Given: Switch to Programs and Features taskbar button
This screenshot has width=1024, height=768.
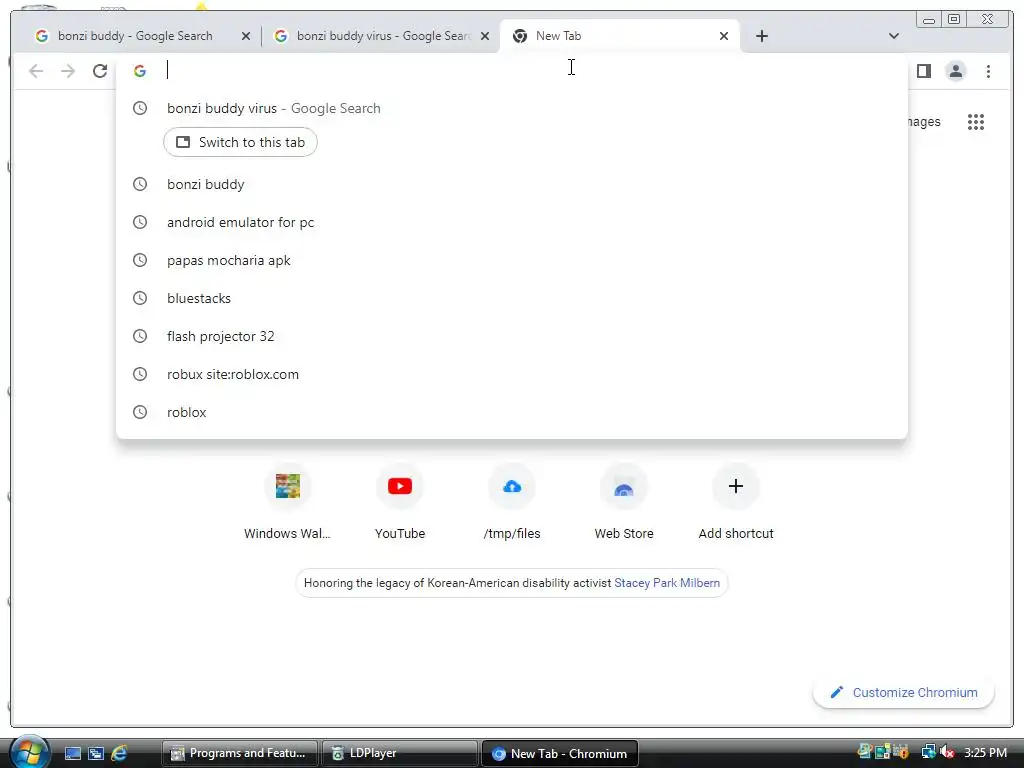Looking at the screenshot, I should click(239, 753).
